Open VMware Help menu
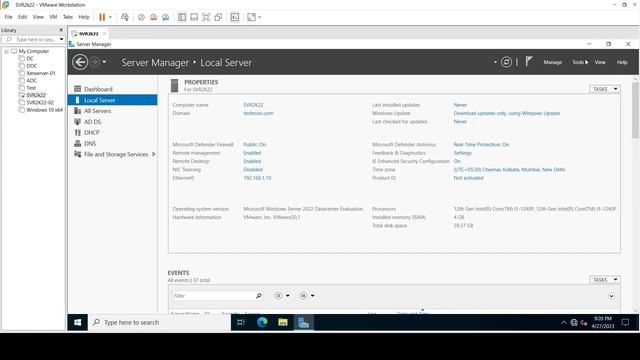 (x=84, y=17)
